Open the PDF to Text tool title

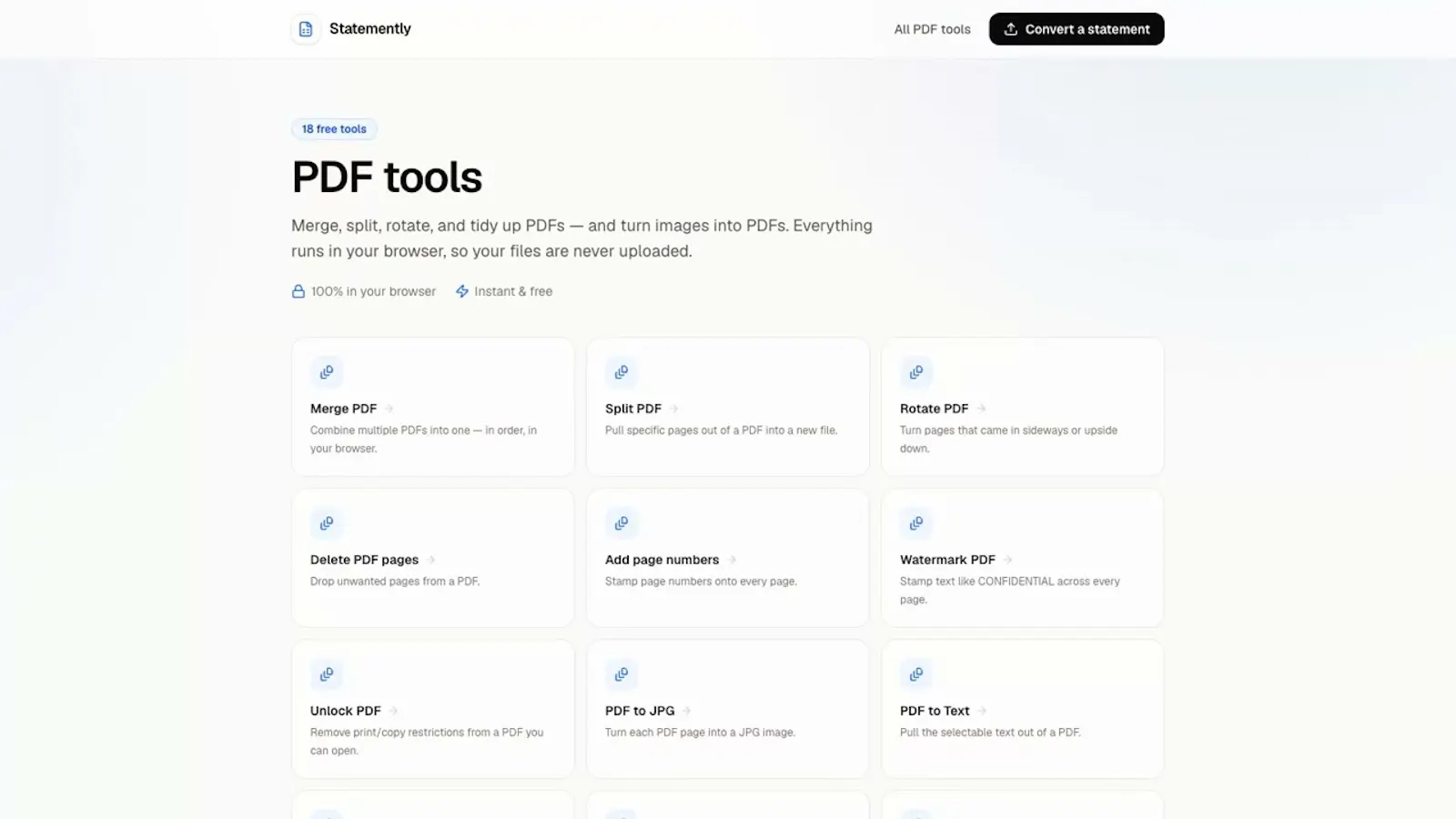click(x=935, y=711)
